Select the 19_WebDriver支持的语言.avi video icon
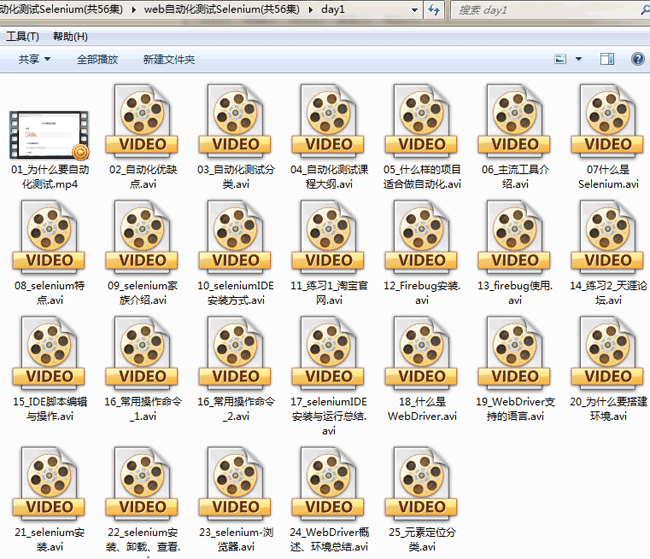Image resolution: width=650 pixels, height=559 pixels. click(x=515, y=354)
